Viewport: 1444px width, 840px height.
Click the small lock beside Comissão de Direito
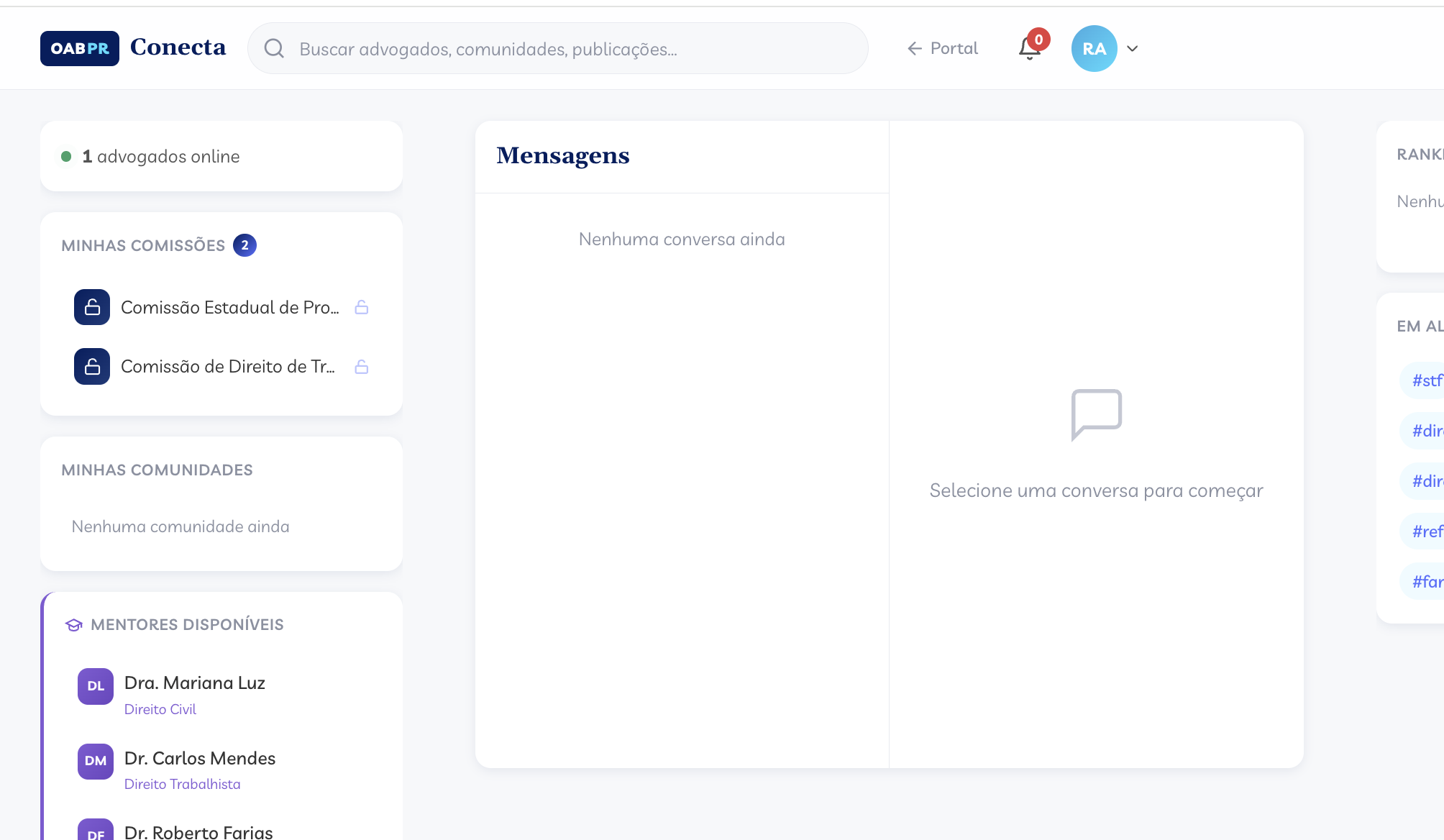pos(362,367)
